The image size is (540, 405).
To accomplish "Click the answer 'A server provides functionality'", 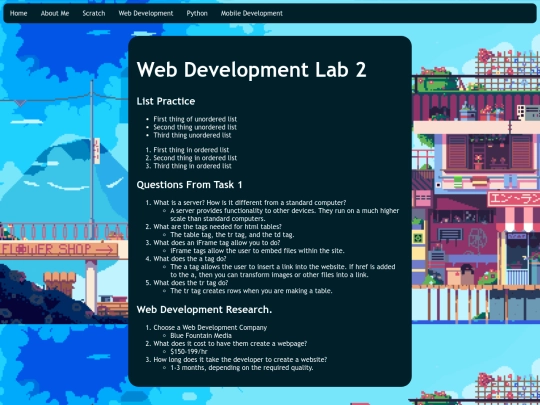I will click(x=284, y=215).
